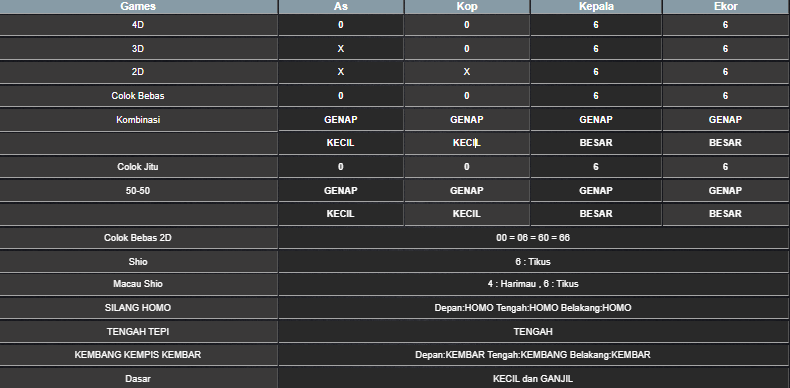
Task: Click Kombinasi KECIL under As
Action: click(341, 143)
